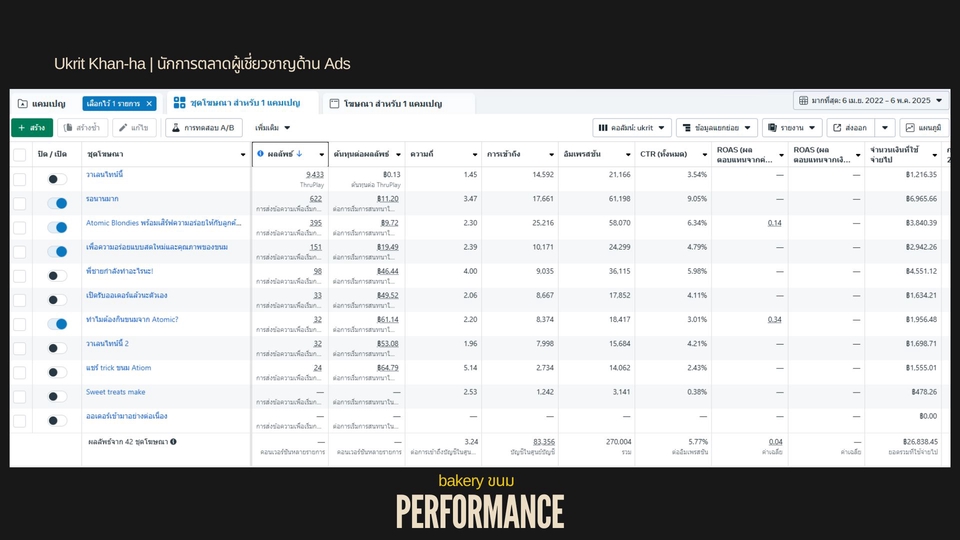
Task: Click the 83,356 total reach value
Action: (x=544, y=441)
